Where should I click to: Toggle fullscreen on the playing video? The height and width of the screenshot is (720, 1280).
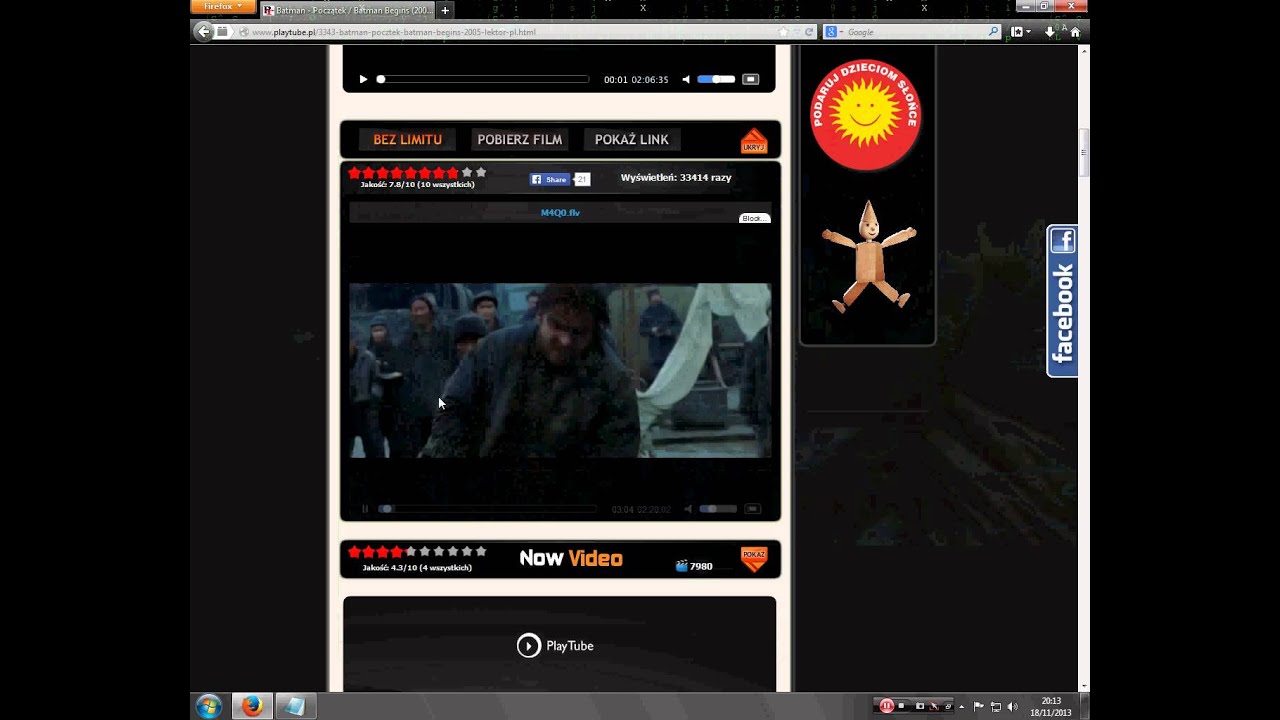752,509
